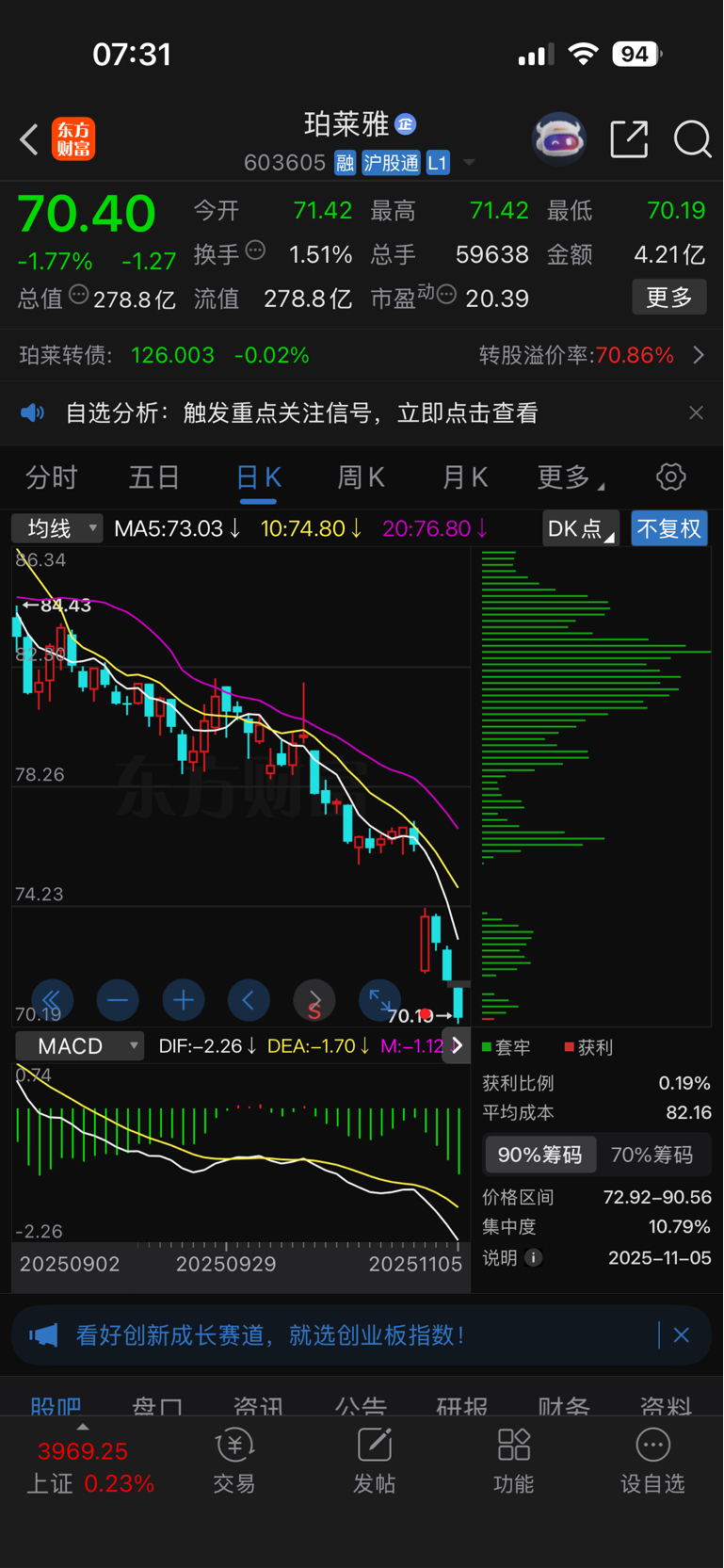The height and width of the screenshot is (1568, 724).
Task: Tap 集中度 10.79% value
Action: [x=680, y=1226]
